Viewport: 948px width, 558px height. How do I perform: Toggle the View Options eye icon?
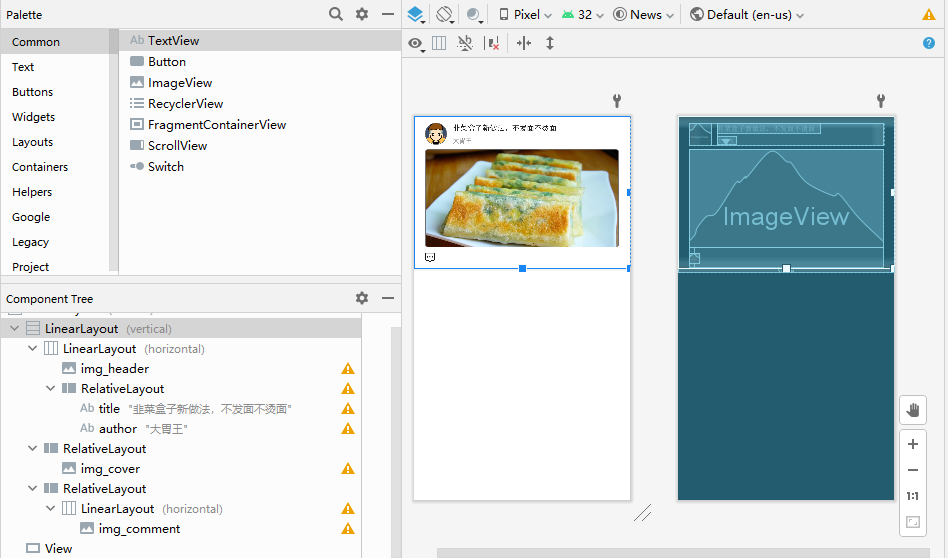pyautogui.click(x=415, y=43)
